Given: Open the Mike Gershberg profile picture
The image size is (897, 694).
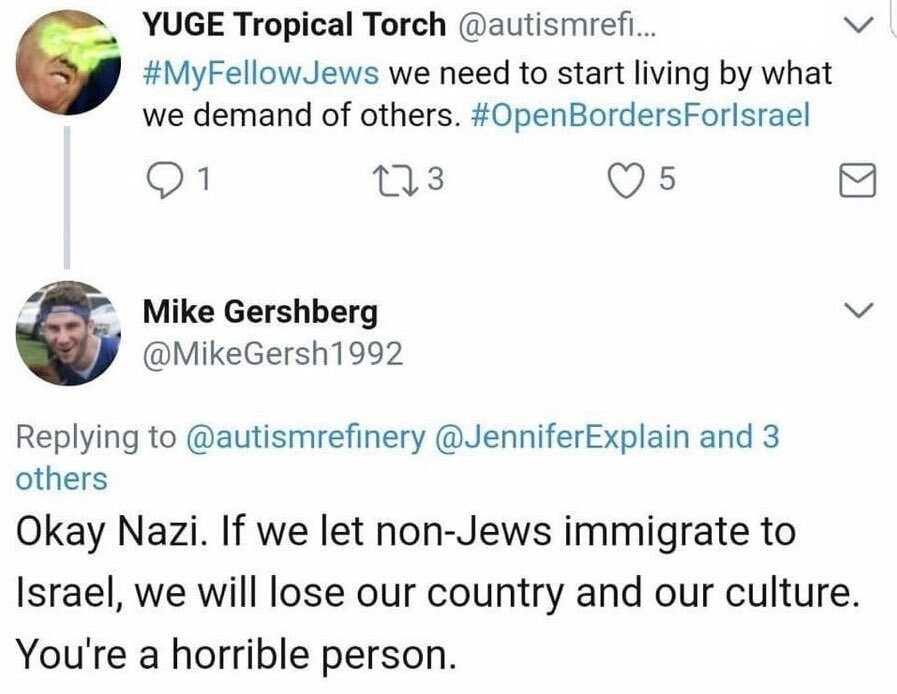Looking at the screenshot, I should 68,333.
